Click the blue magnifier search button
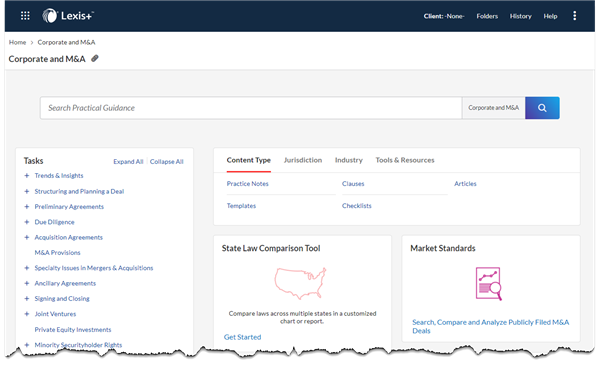 tap(542, 108)
